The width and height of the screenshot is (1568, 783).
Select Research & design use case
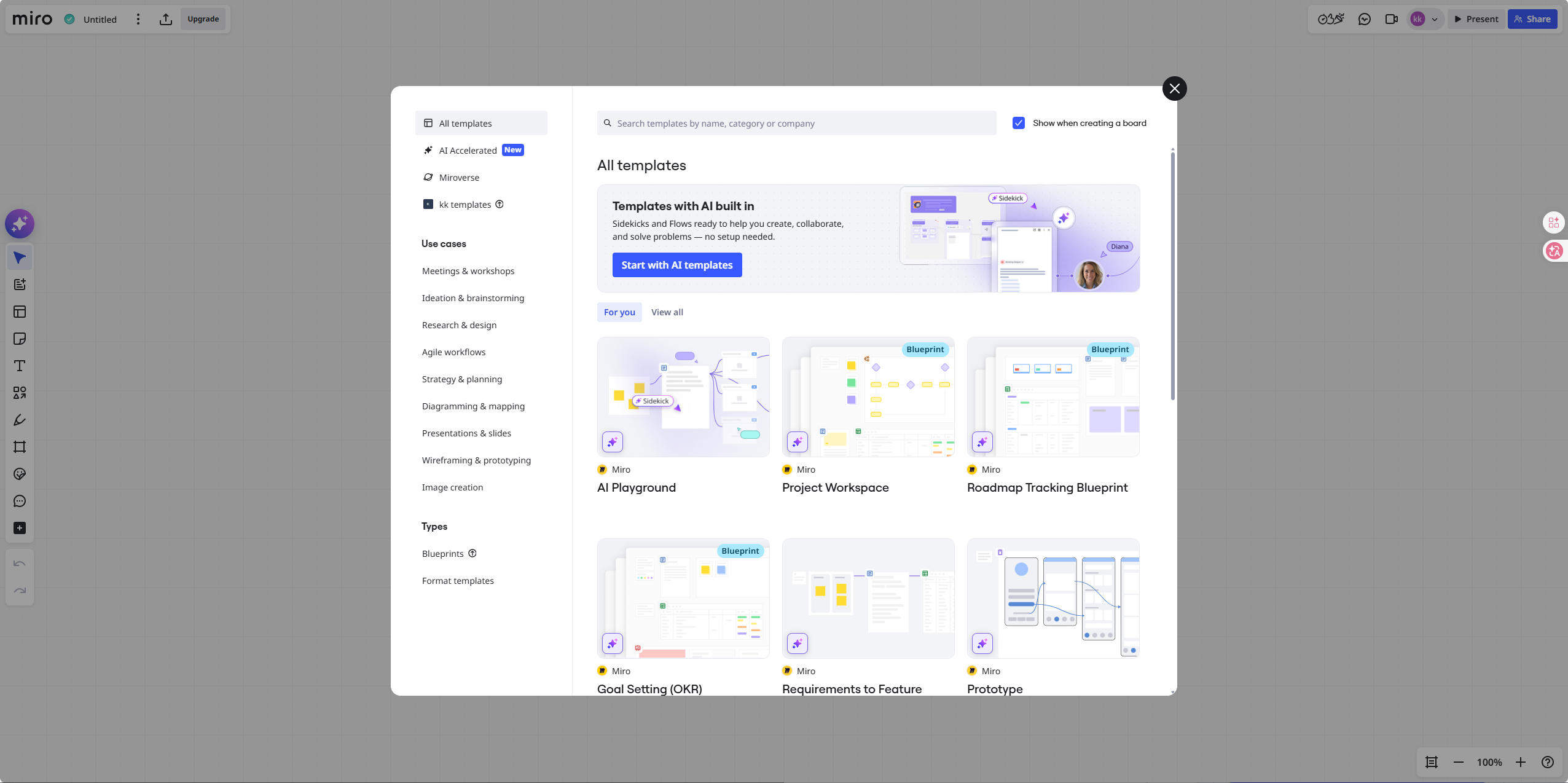tap(459, 325)
